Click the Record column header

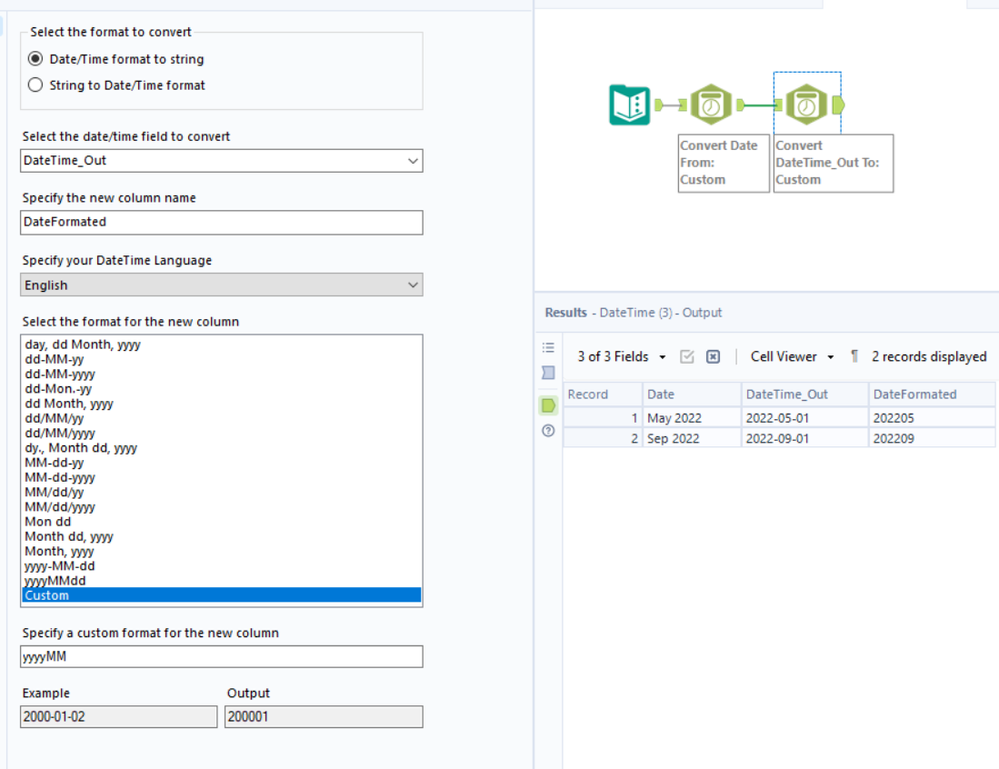point(603,394)
